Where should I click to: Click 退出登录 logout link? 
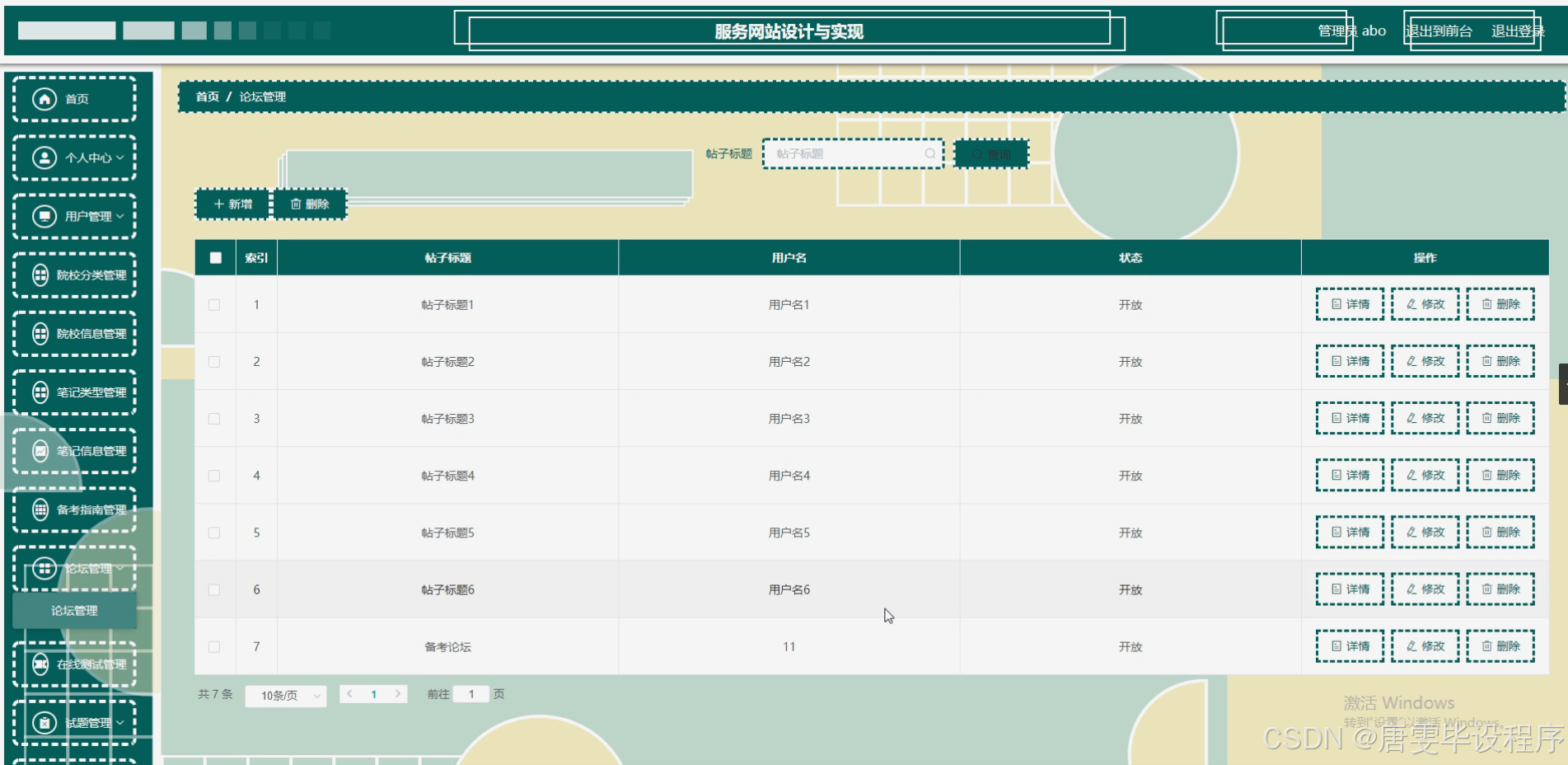[x=1518, y=31]
